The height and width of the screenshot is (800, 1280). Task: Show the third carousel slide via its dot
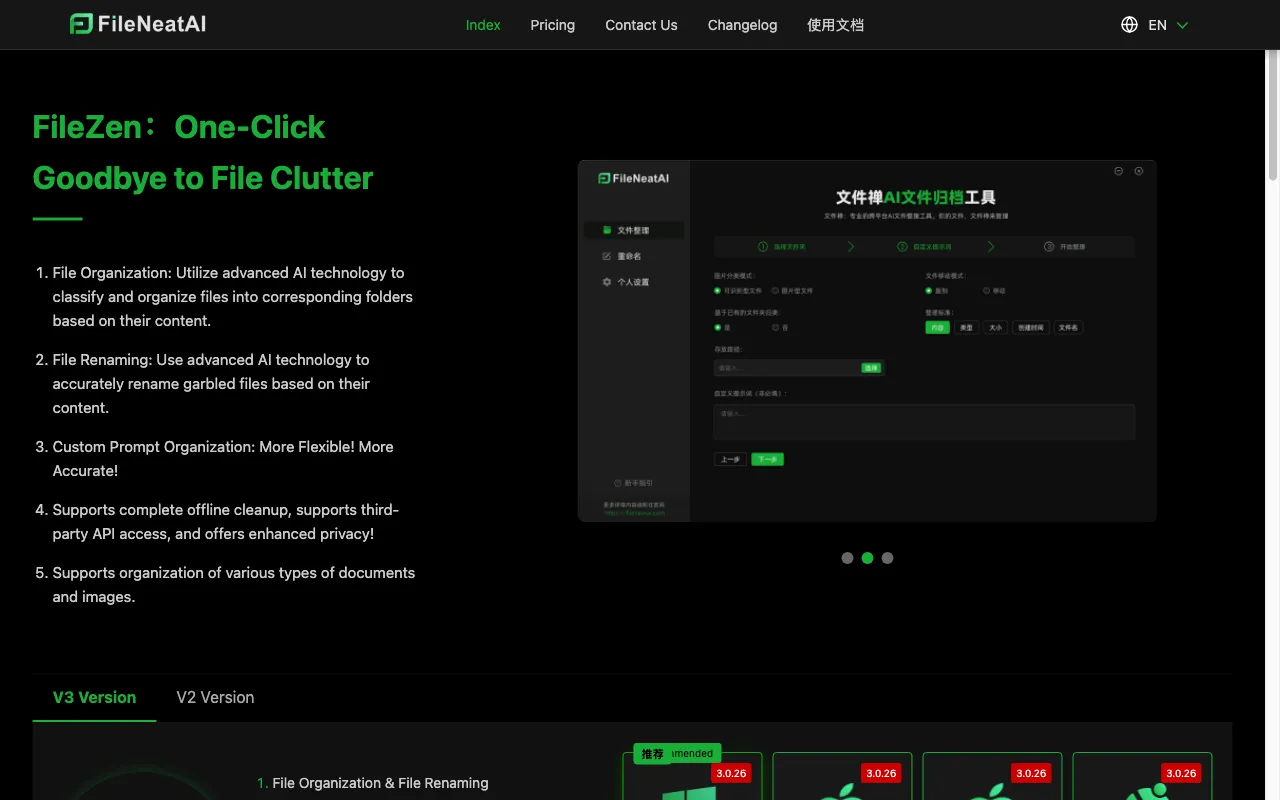(x=887, y=558)
